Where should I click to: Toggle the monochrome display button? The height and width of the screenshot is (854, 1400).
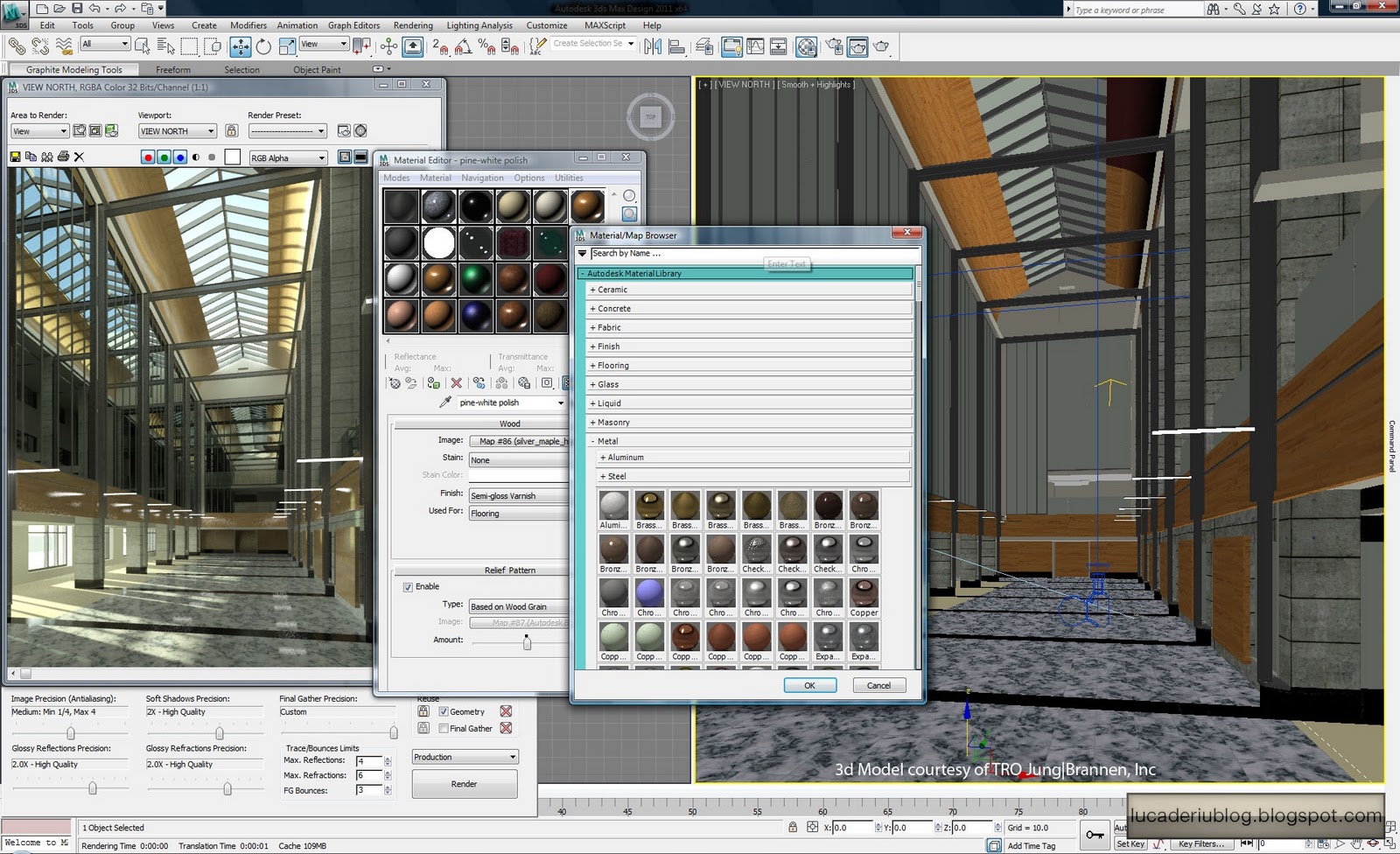(212, 157)
